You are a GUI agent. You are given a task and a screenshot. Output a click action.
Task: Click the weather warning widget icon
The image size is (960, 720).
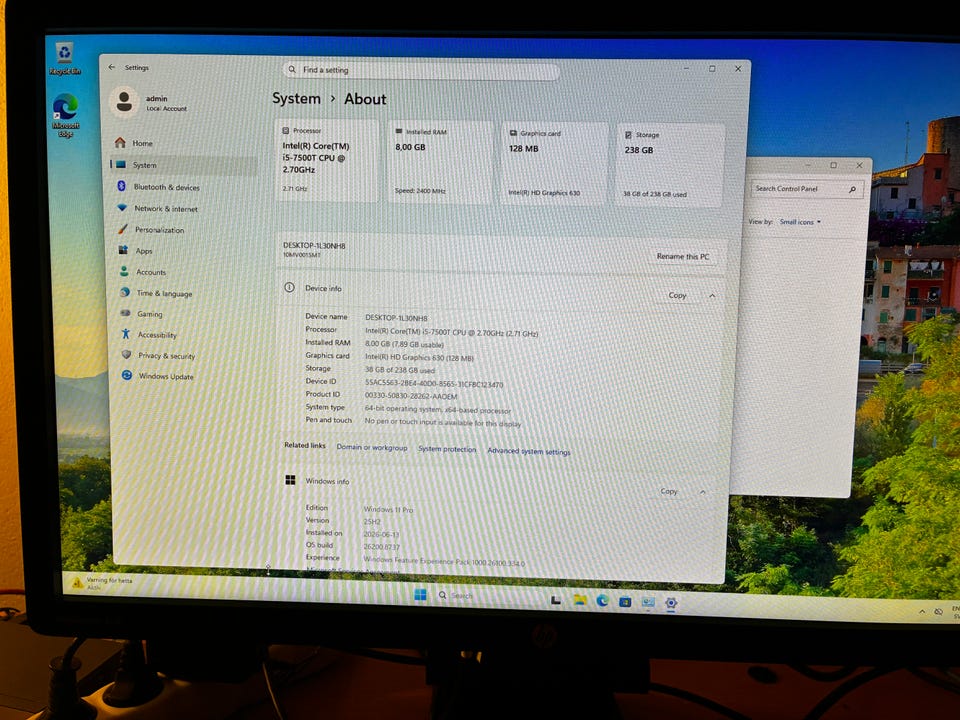[x=78, y=582]
